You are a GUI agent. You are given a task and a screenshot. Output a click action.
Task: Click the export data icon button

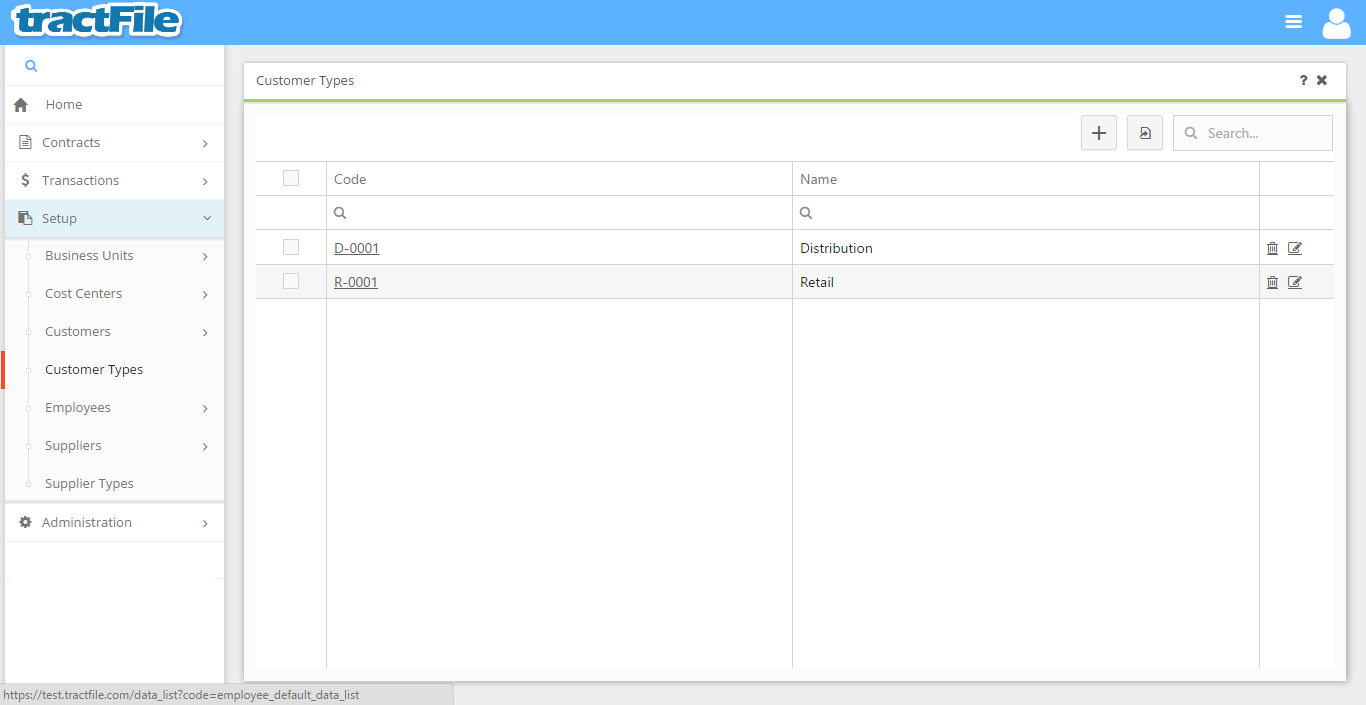(1144, 133)
